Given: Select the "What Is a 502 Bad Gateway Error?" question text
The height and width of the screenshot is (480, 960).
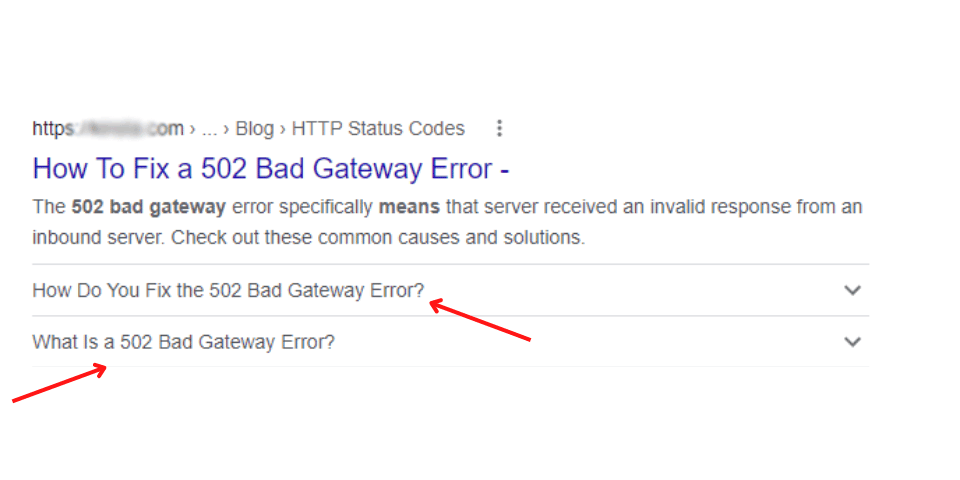Looking at the screenshot, I should pos(184,342).
